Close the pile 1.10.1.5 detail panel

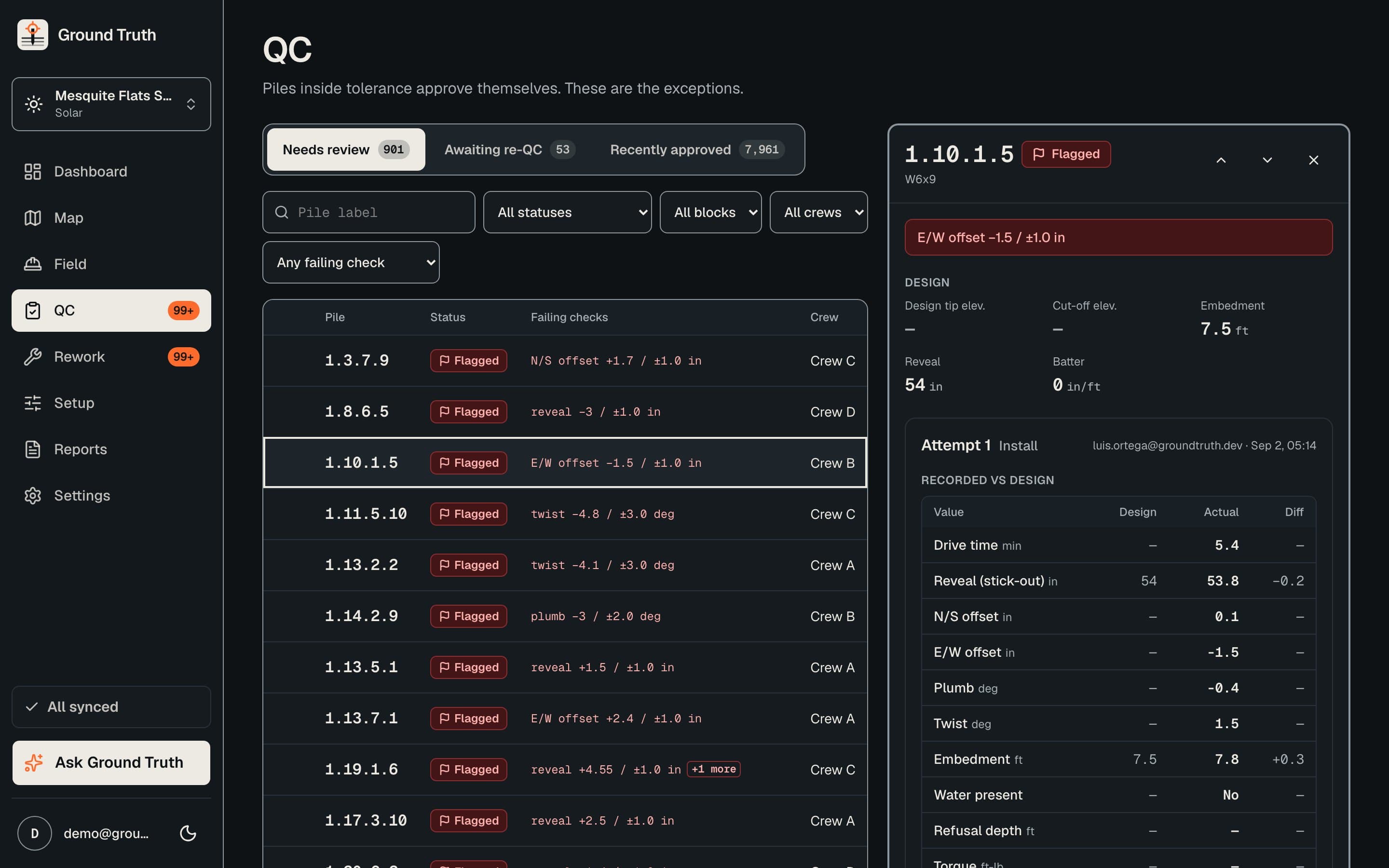coord(1313,160)
